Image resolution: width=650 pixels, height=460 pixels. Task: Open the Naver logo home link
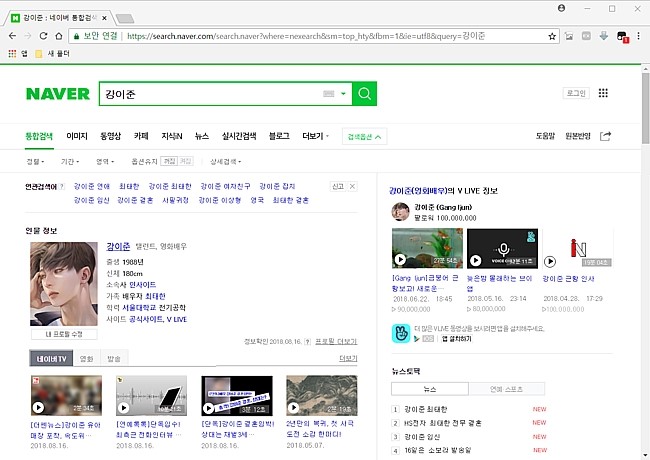(58, 94)
